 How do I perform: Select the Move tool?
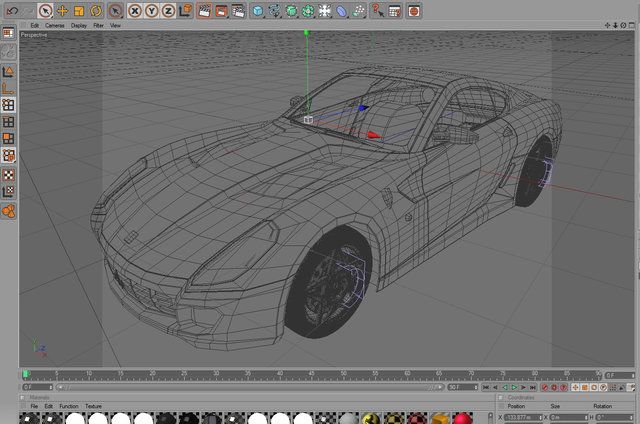62,11
